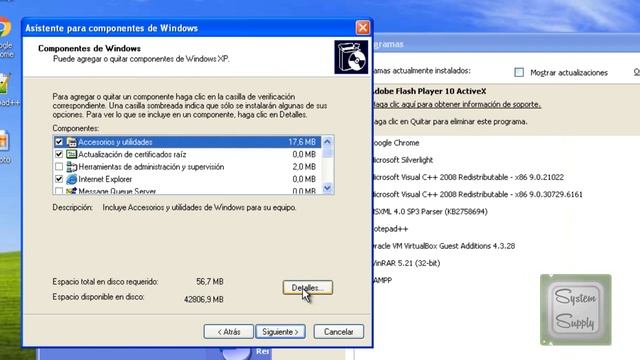Image resolution: width=640 pixels, height=360 pixels.
Task: Continue with the Siguiente button
Action: tap(280, 332)
